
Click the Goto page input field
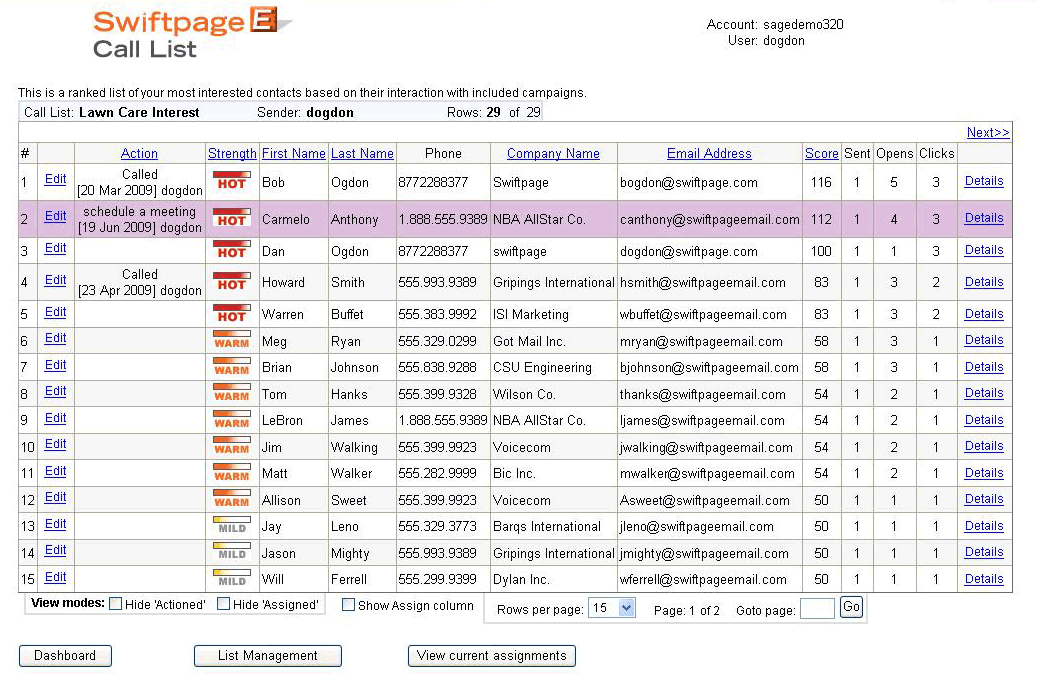817,609
